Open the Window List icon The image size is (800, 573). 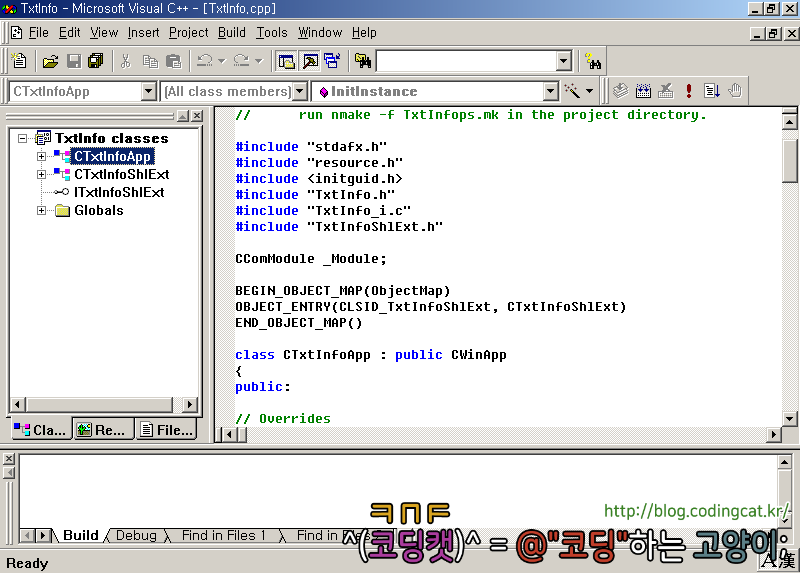[x=333, y=61]
